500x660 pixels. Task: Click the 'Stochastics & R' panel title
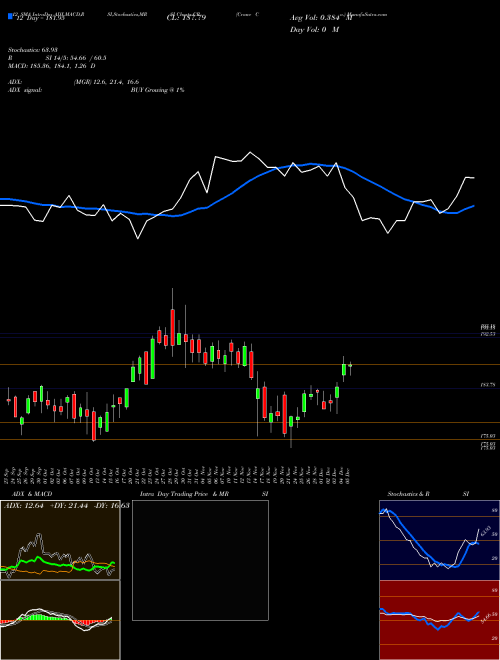[409, 494]
